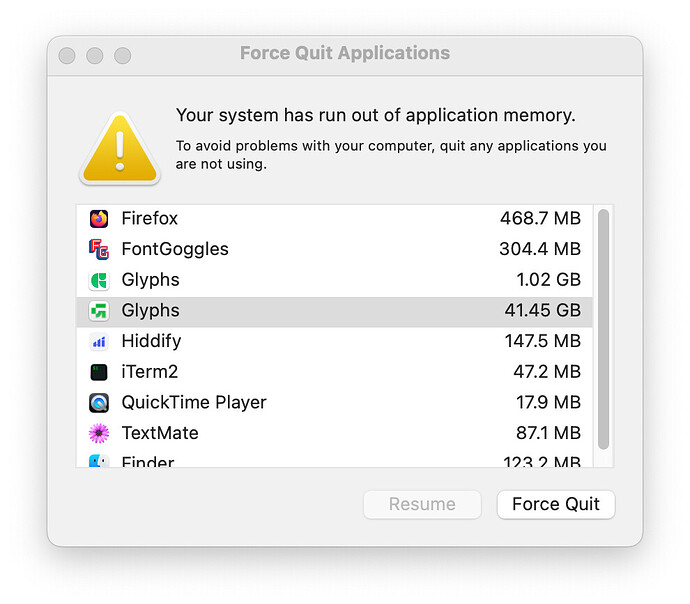The height and width of the screenshot is (604, 690).
Task: Select the Hiddify entry by name
Action: 151,341
